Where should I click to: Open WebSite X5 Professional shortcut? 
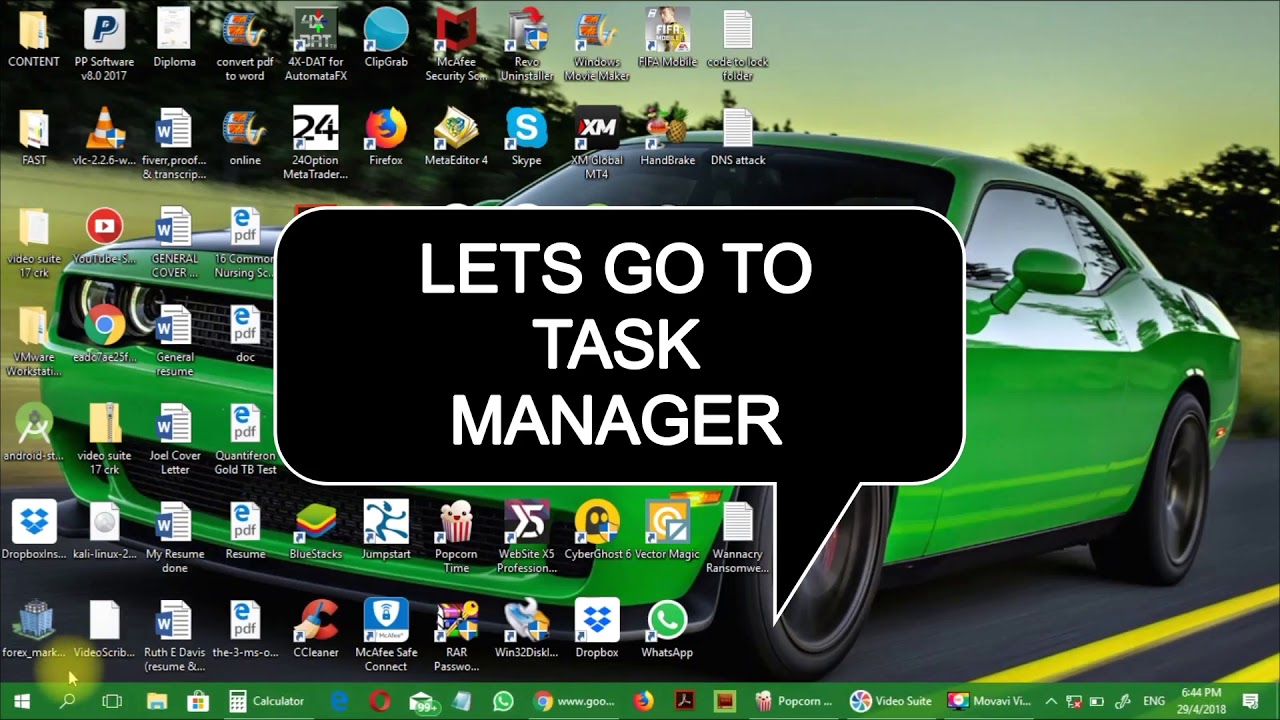526,537
